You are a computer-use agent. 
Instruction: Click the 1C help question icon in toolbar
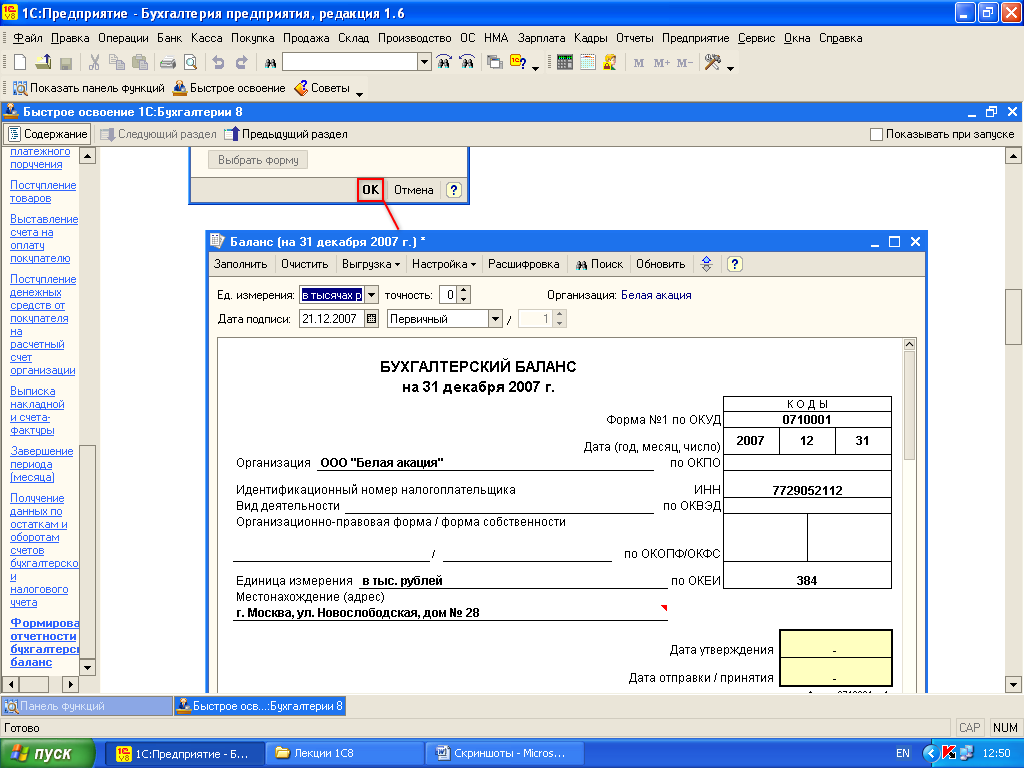pyautogui.click(x=519, y=63)
